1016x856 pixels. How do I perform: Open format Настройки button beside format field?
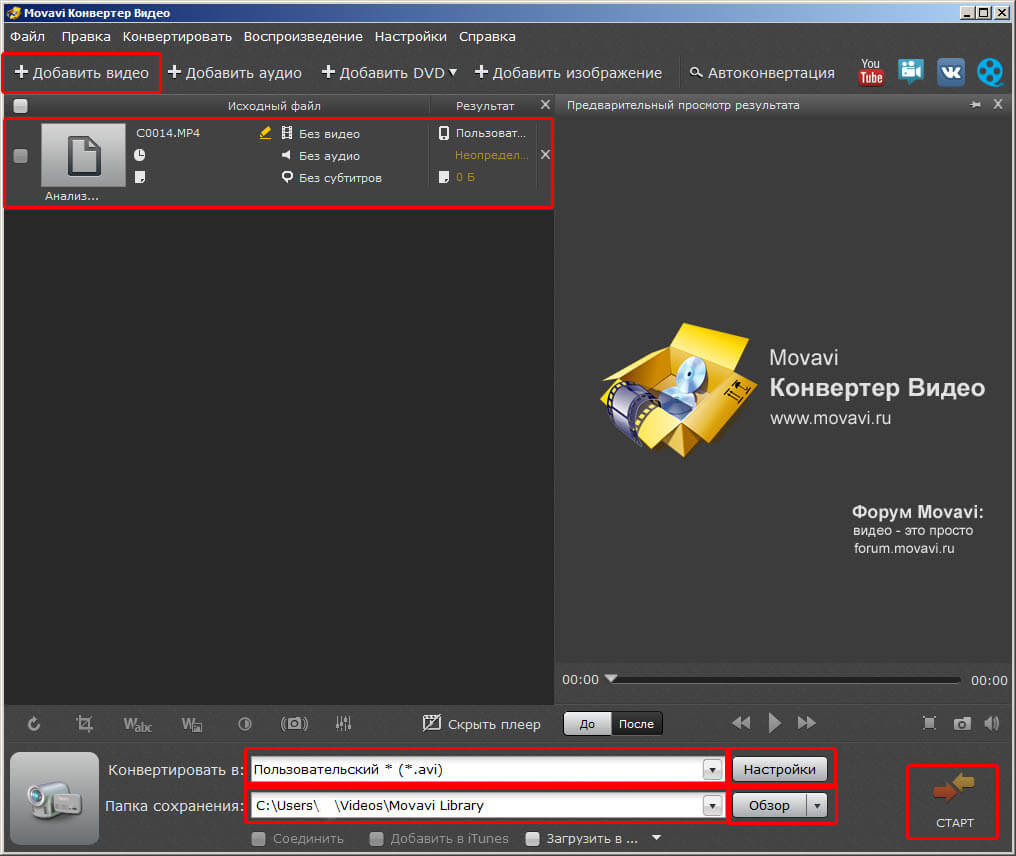779,769
